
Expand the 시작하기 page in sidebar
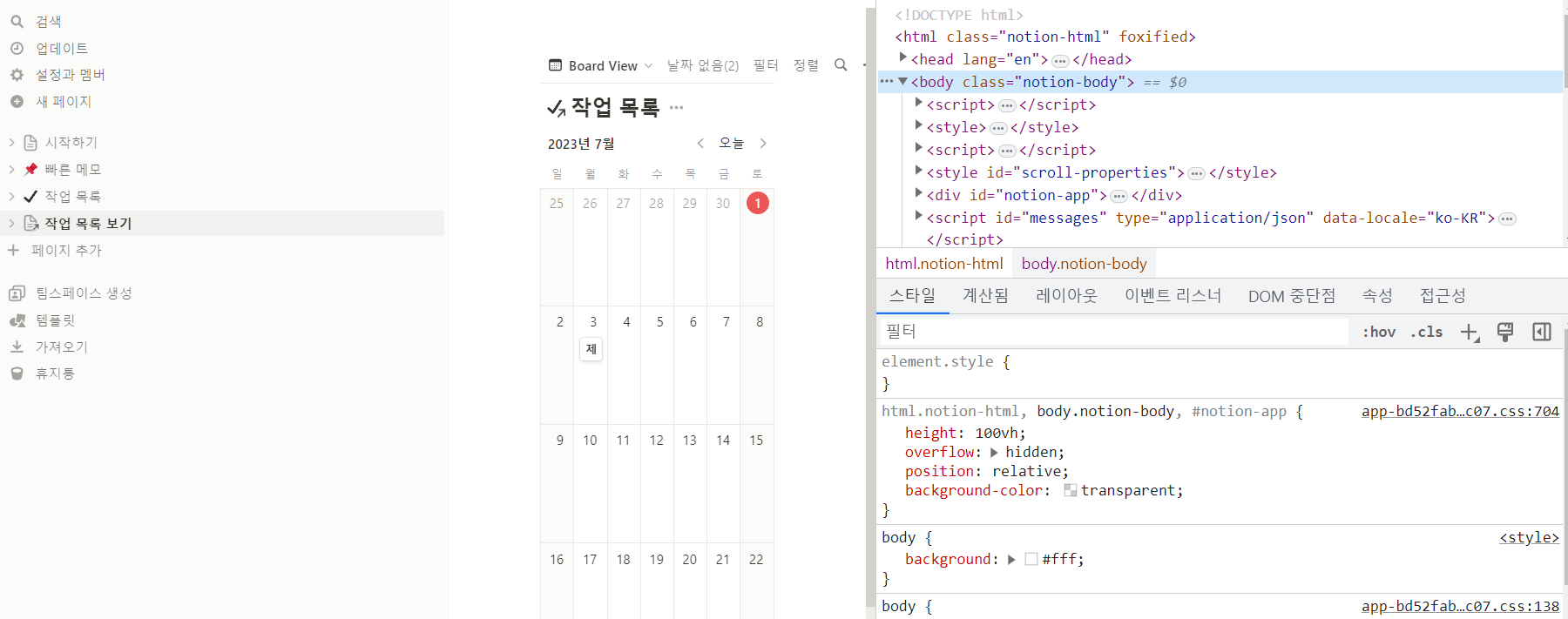pos(11,143)
